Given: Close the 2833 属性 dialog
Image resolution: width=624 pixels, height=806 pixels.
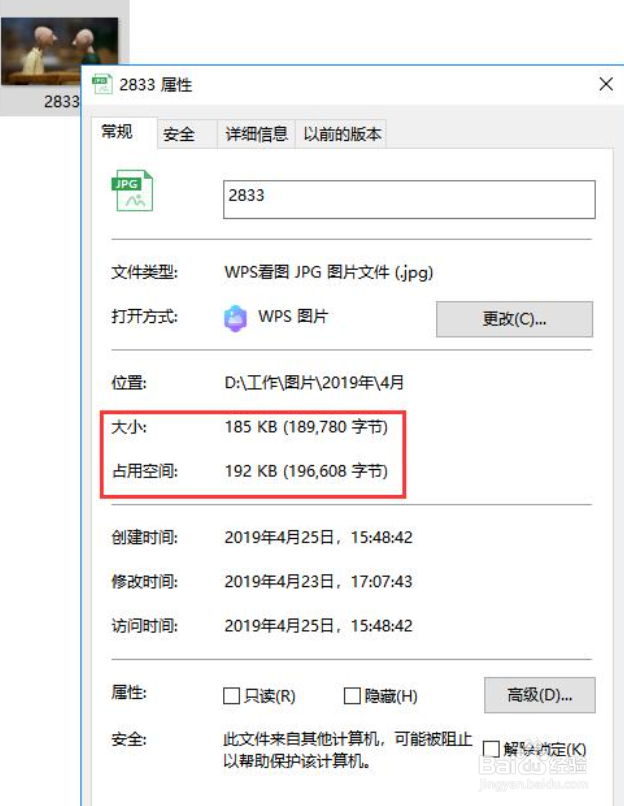Looking at the screenshot, I should point(606,84).
